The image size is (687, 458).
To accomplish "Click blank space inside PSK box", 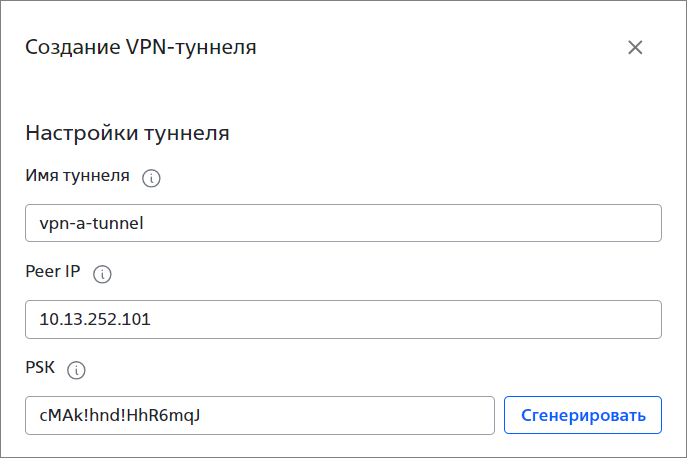I will pos(346,415).
